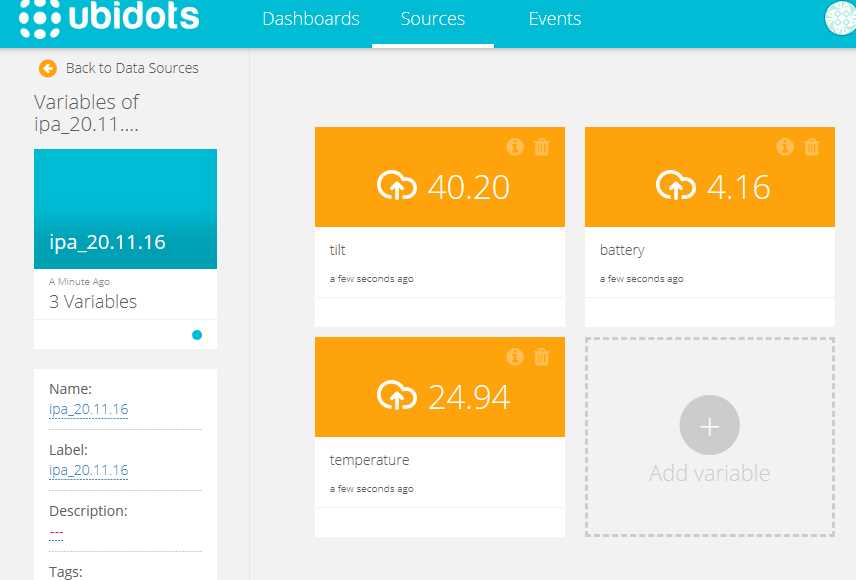The width and height of the screenshot is (856, 580).
Task: Select the Sources tab
Action: [432, 19]
